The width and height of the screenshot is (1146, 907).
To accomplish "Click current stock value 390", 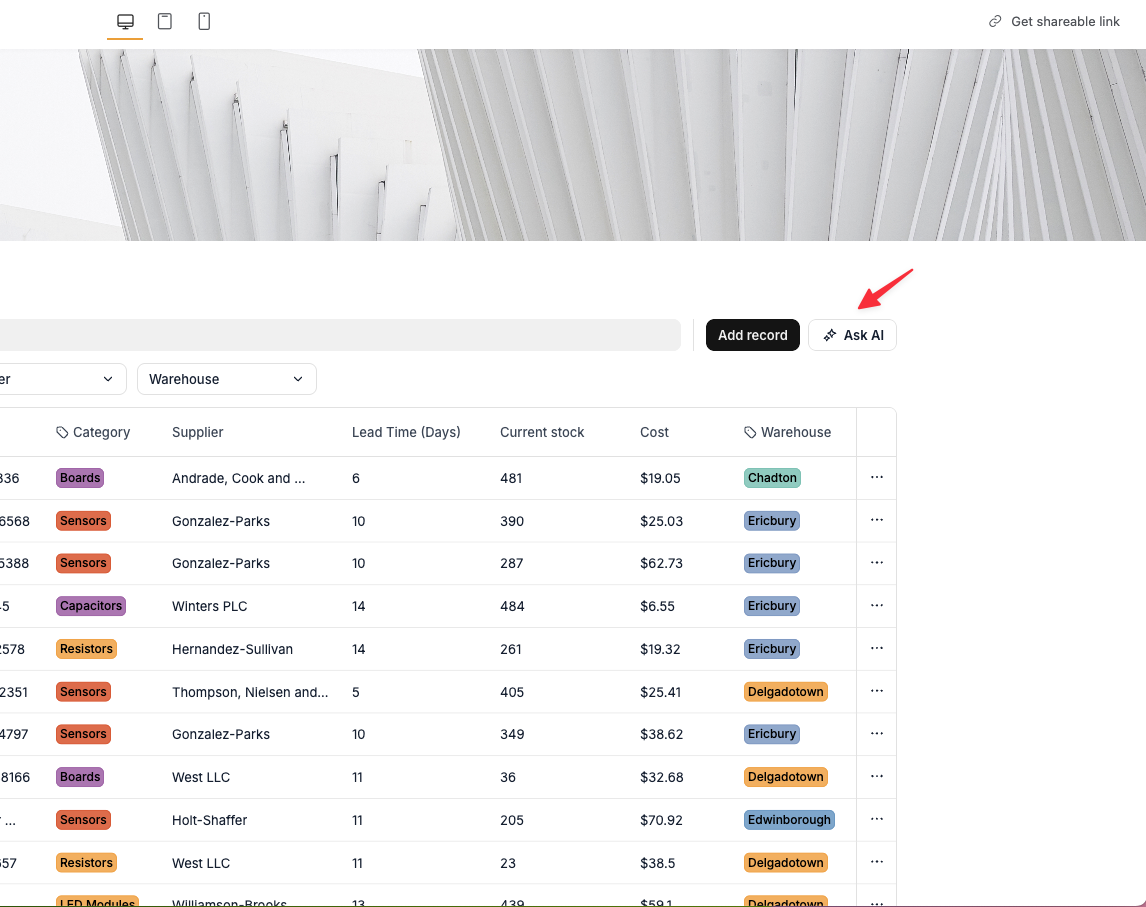I will click(x=512, y=521).
